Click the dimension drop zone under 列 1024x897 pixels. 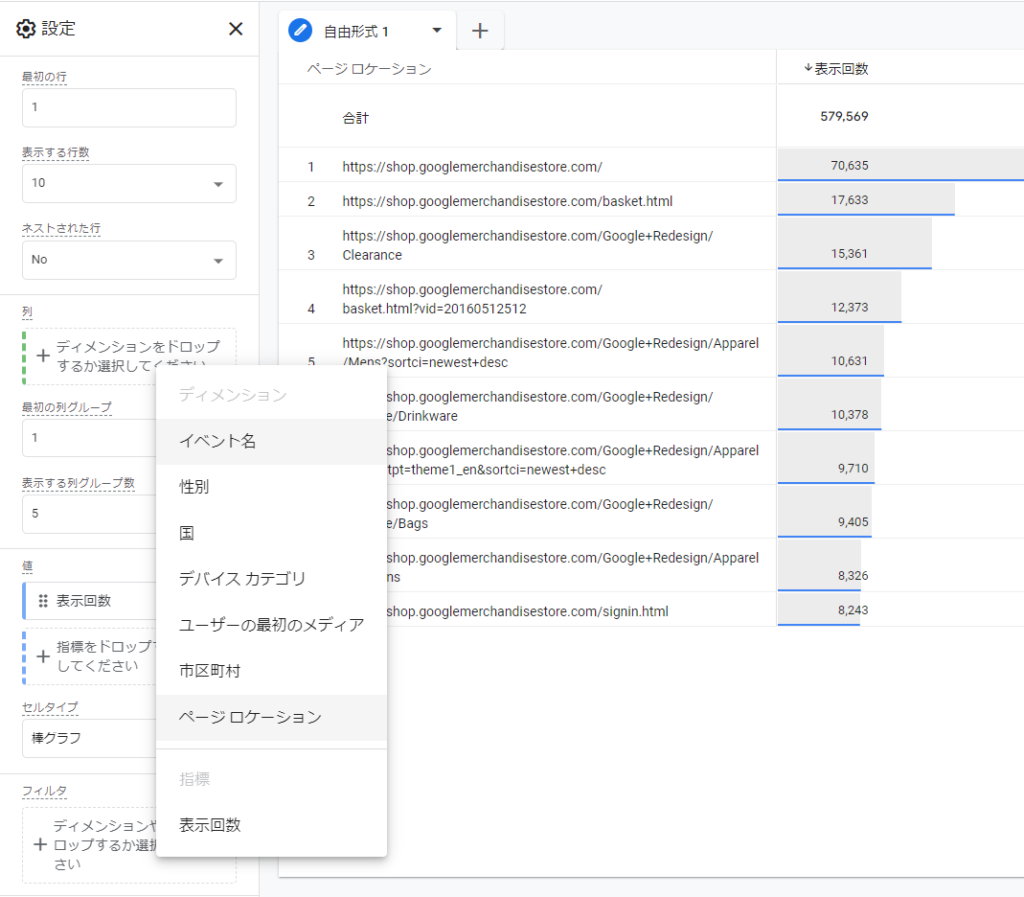point(129,356)
